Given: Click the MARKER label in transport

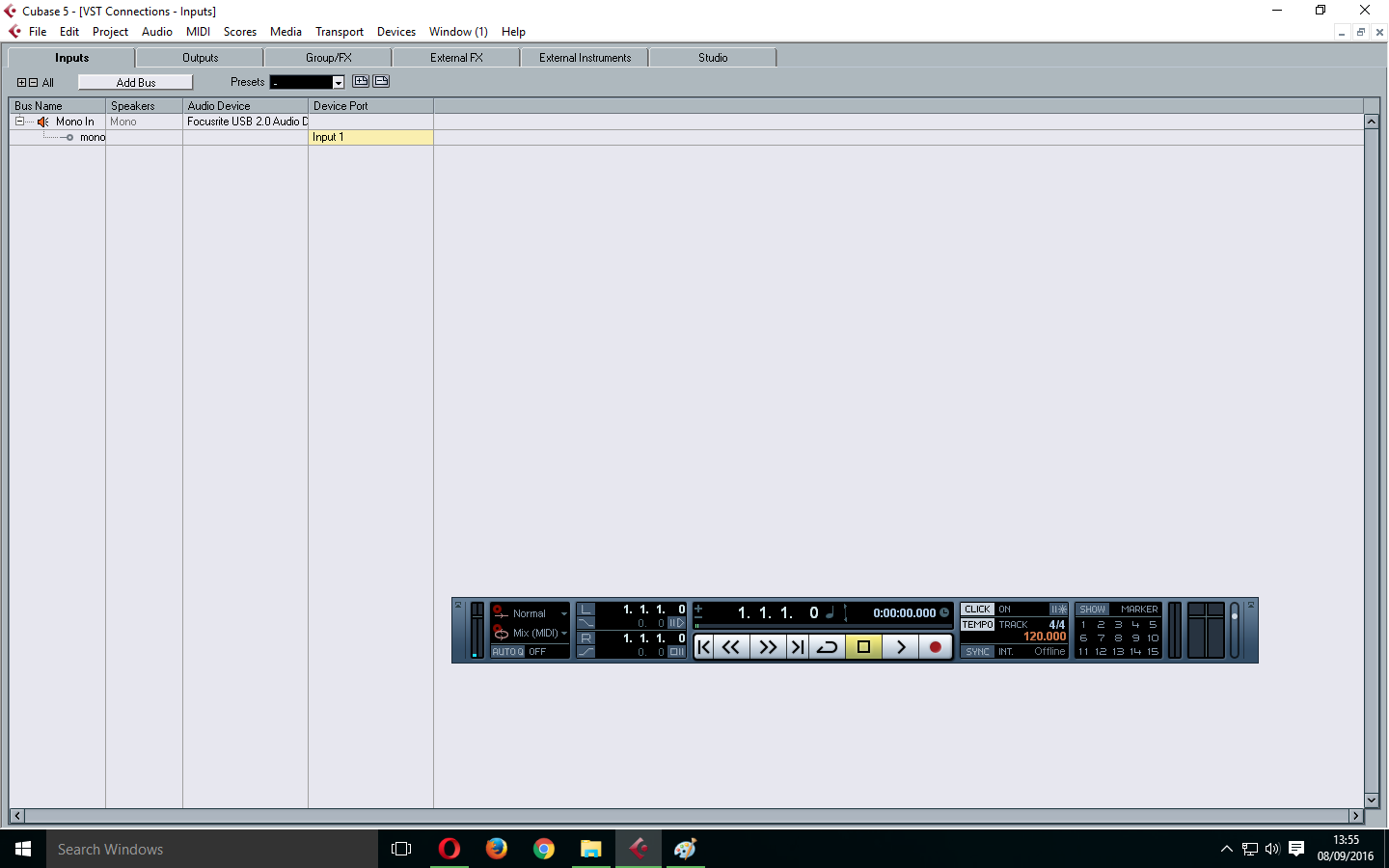Looking at the screenshot, I should pyautogui.click(x=1139, y=610).
